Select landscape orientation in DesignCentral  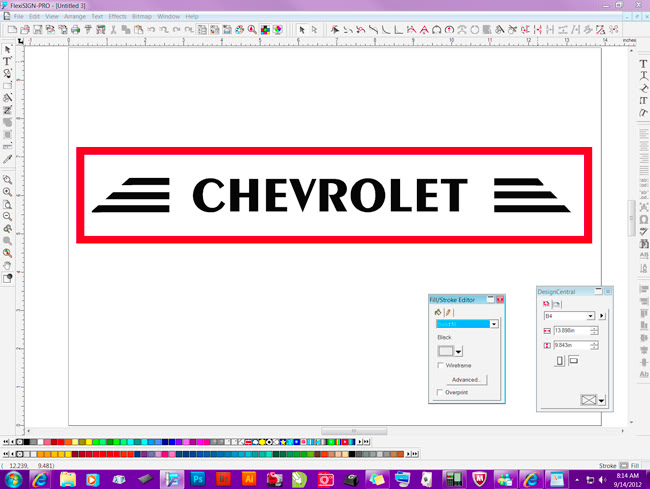(x=574, y=360)
